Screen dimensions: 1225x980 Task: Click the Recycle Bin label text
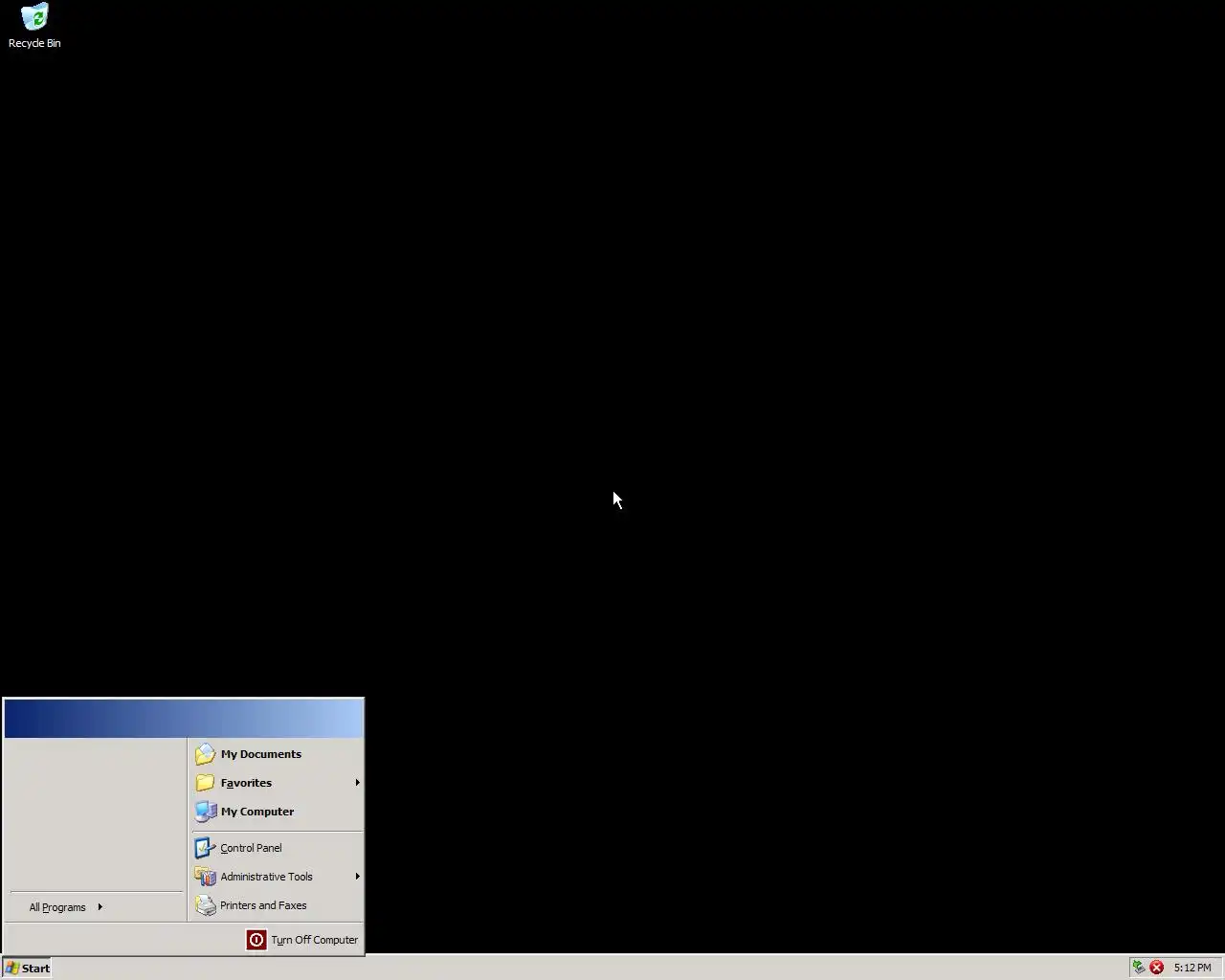tap(34, 43)
